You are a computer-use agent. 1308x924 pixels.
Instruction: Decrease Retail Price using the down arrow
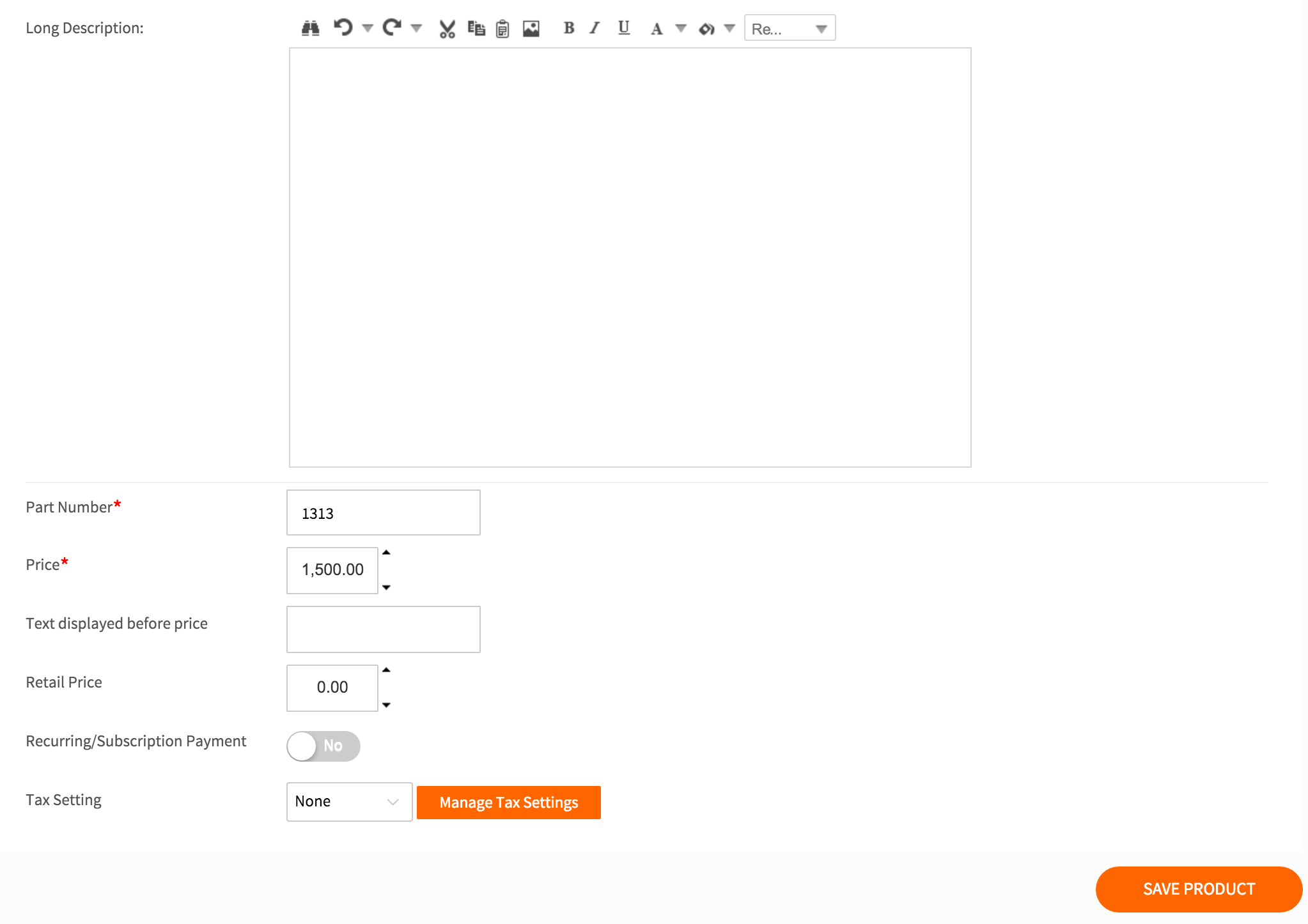(386, 705)
